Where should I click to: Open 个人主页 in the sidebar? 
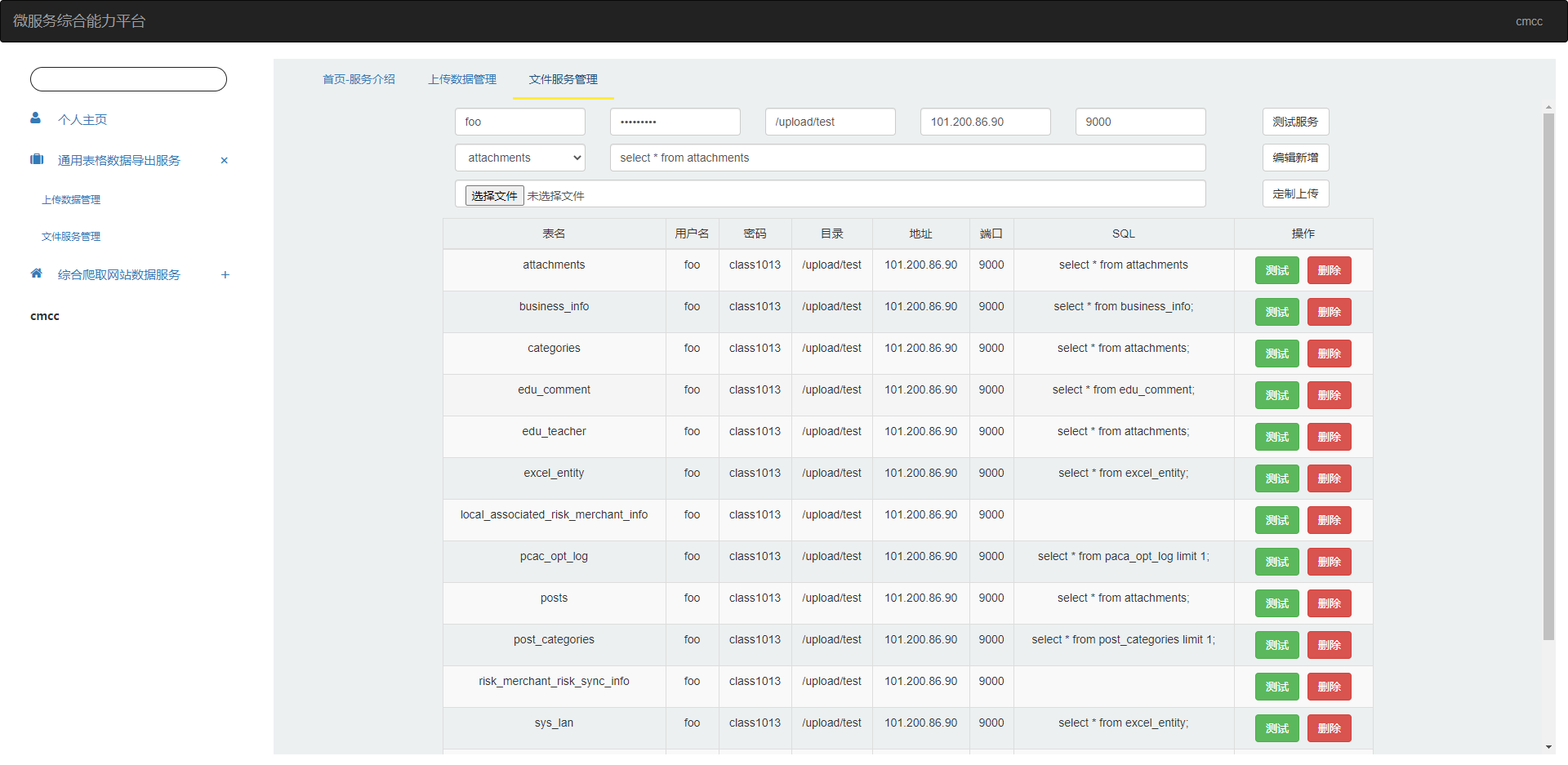(82, 120)
